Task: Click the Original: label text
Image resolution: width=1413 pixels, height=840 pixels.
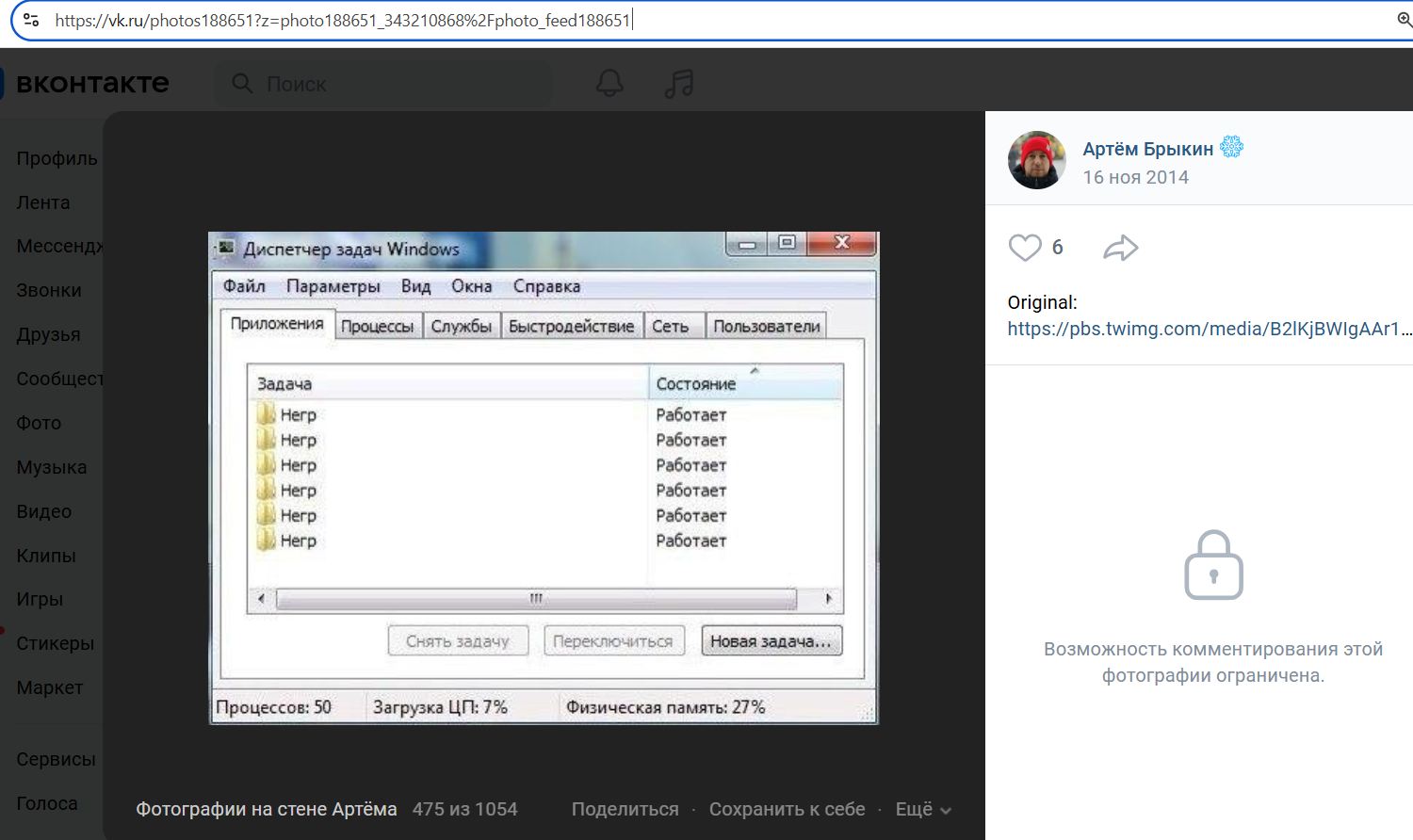Action: pos(1042,302)
